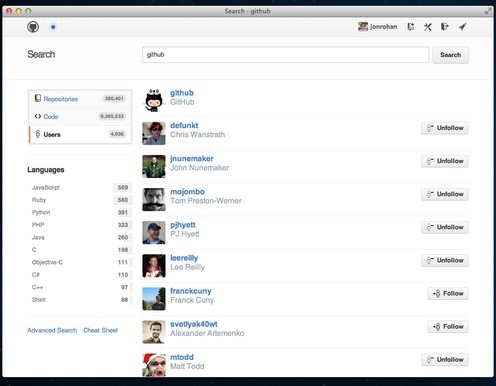The image size is (496, 386).
Task: Unfollow the user jnunemaker
Action: (445, 161)
